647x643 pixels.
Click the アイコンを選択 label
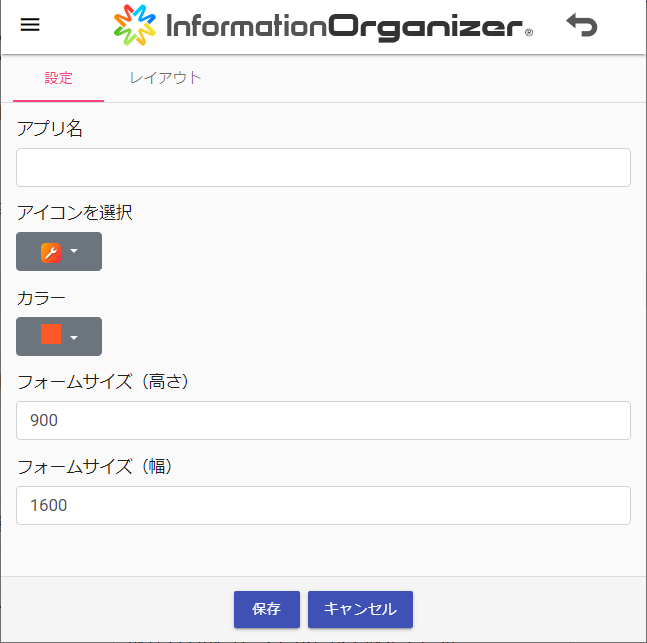click(75, 212)
